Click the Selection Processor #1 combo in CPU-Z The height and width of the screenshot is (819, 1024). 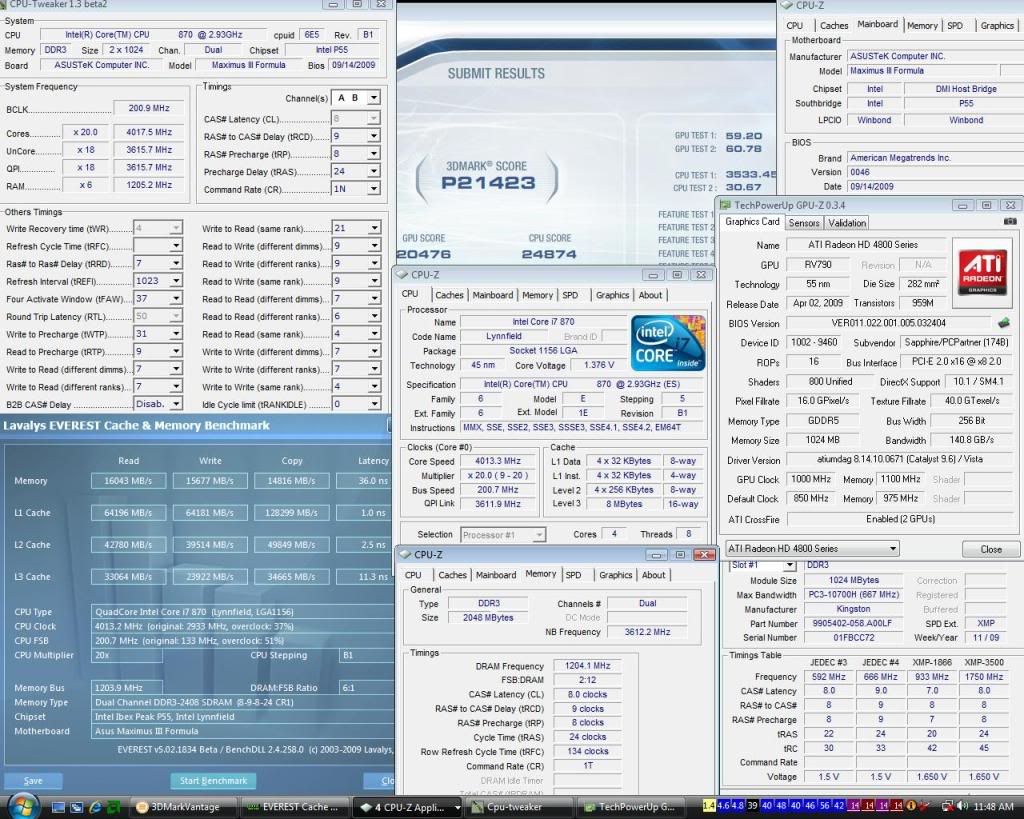[503, 535]
